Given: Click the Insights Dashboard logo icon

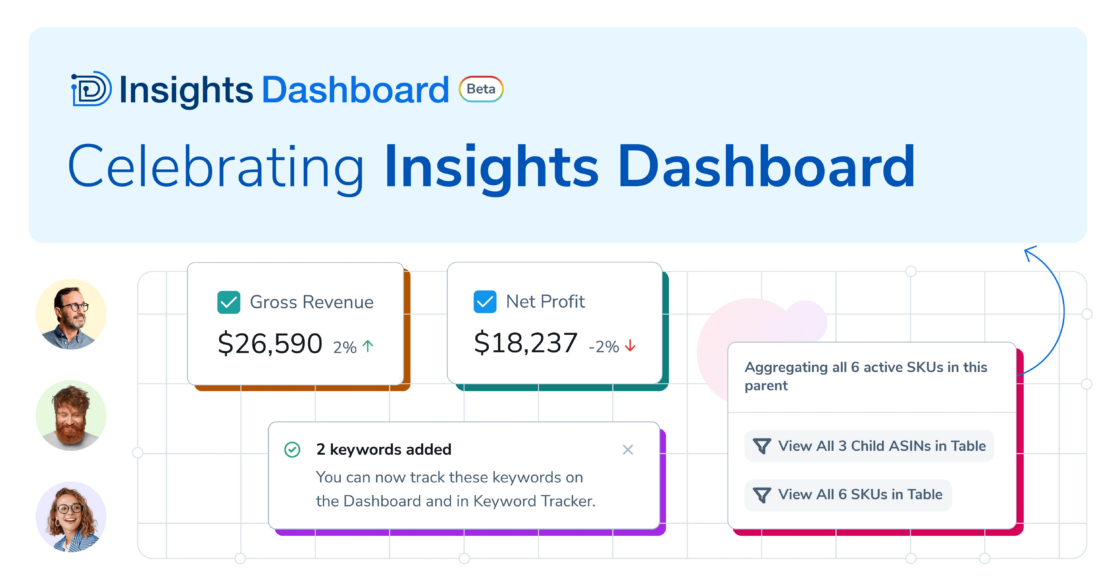Looking at the screenshot, I should [x=91, y=90].
